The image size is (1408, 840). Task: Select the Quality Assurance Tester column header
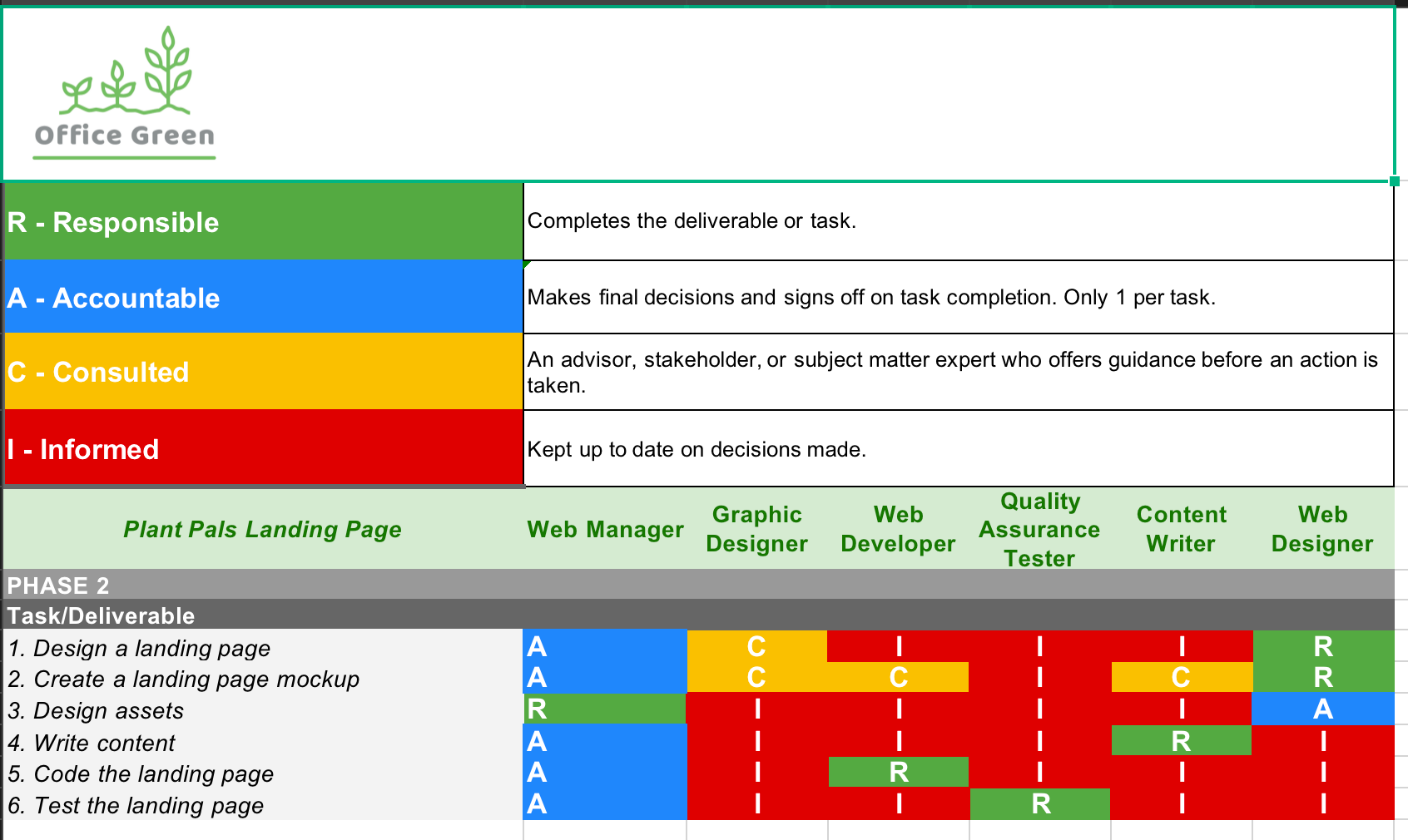1039,529
